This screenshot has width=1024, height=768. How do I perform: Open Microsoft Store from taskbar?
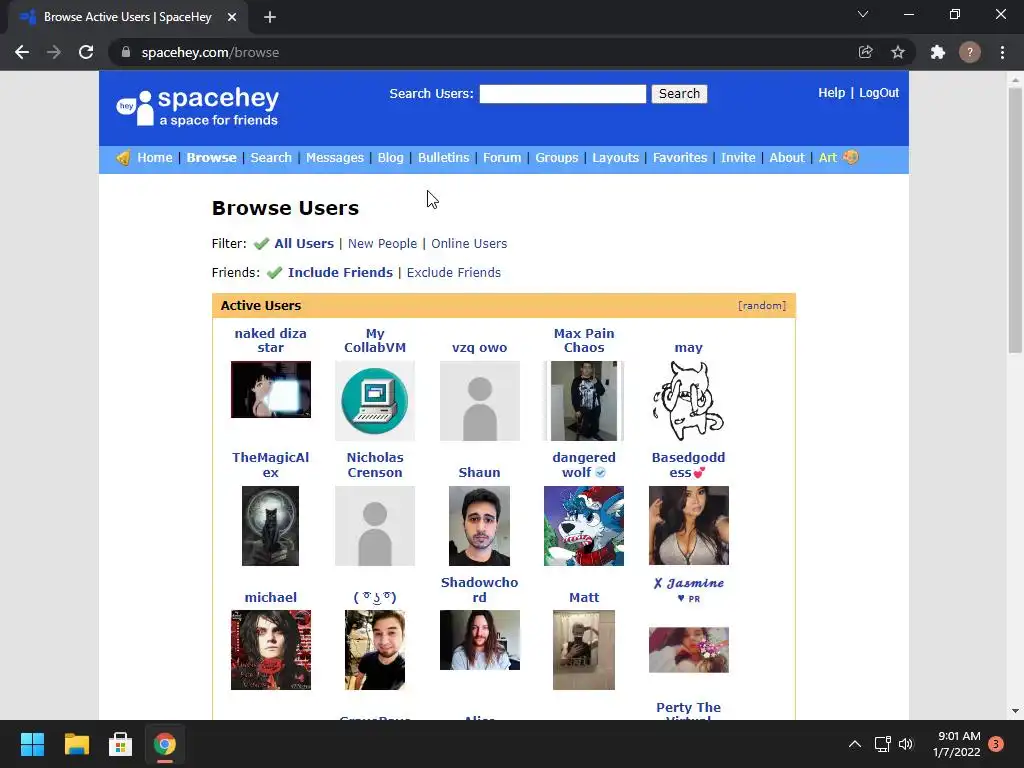click(120, 744)
